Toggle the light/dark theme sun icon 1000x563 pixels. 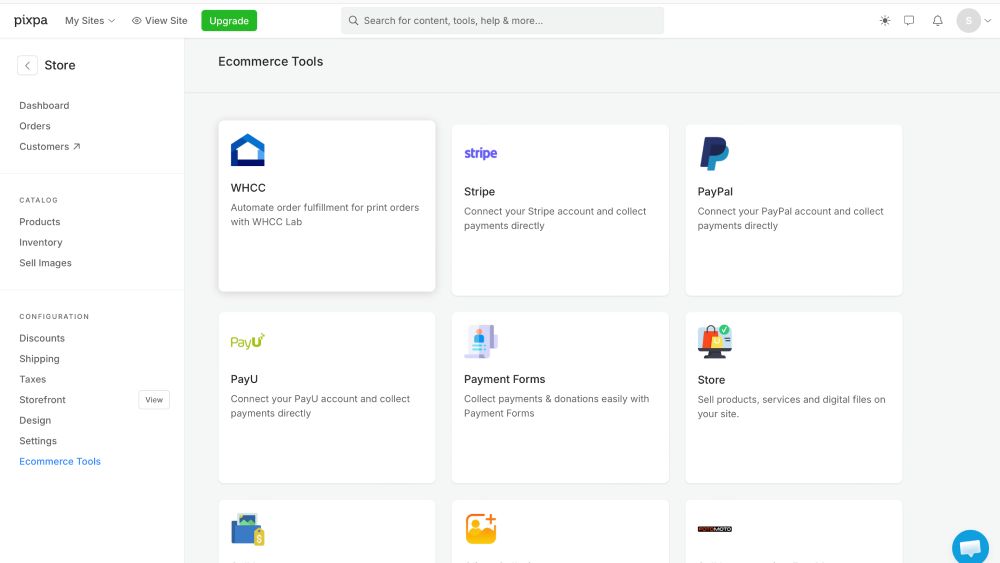click(x=885, y=20)
